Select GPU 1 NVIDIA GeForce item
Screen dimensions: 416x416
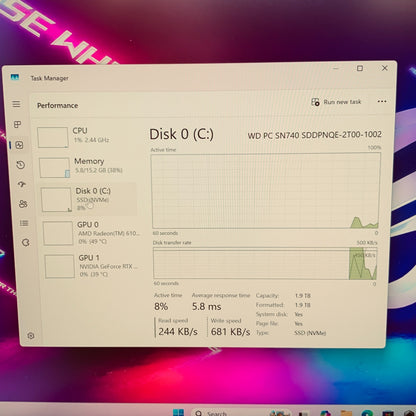click(93, 266)
